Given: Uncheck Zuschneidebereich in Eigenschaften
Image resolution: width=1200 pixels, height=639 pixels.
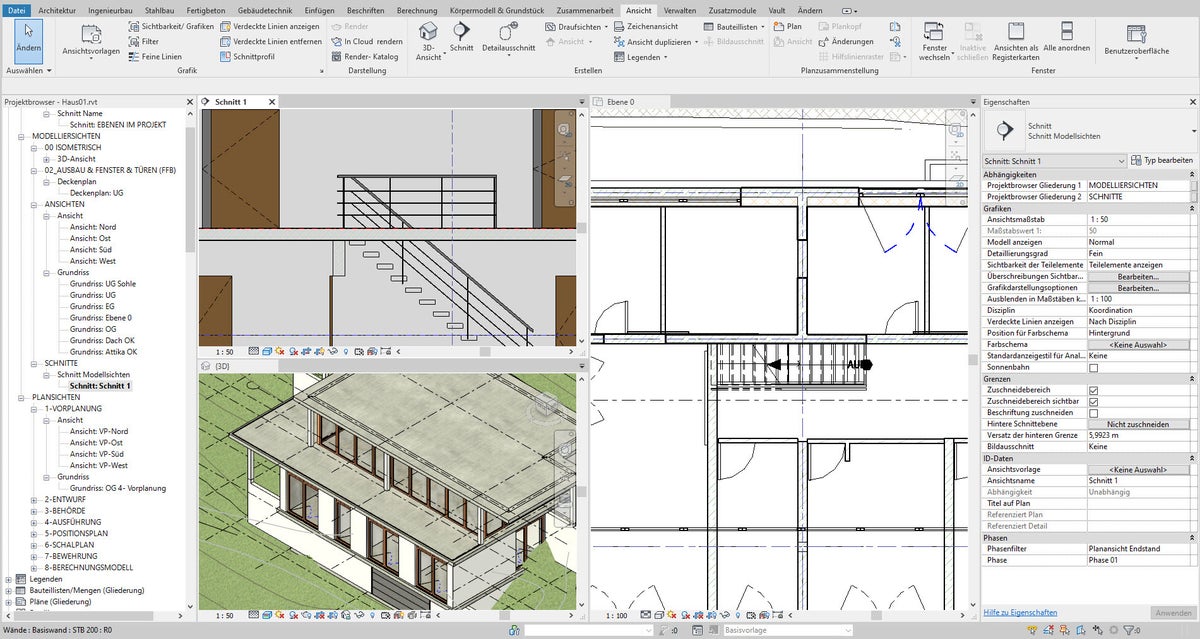Looking at the screenshot, I should point(1093,389).
